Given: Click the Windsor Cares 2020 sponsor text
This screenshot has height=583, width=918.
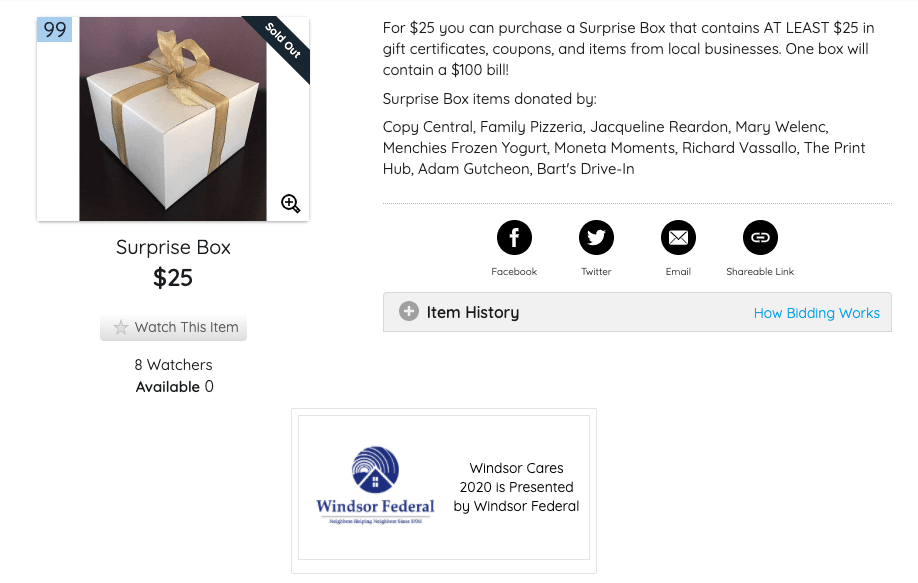Looking at the screenshot, I should click(516, 487).
